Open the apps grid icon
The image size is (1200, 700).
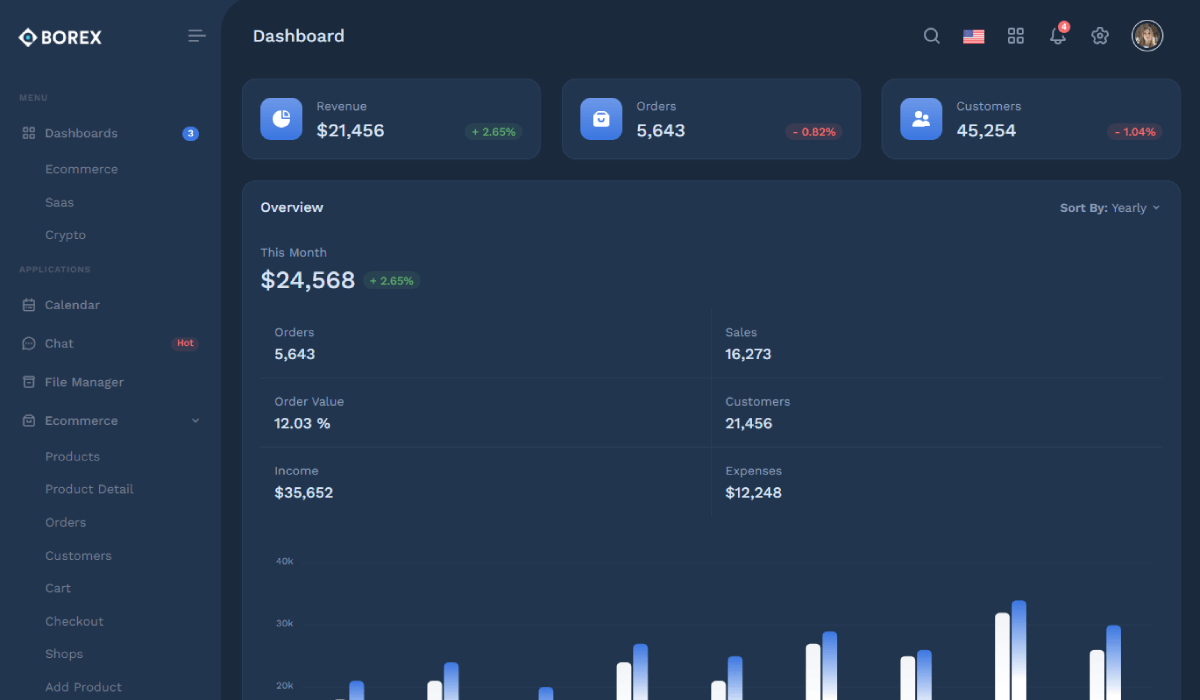[x=1015, y=36]
